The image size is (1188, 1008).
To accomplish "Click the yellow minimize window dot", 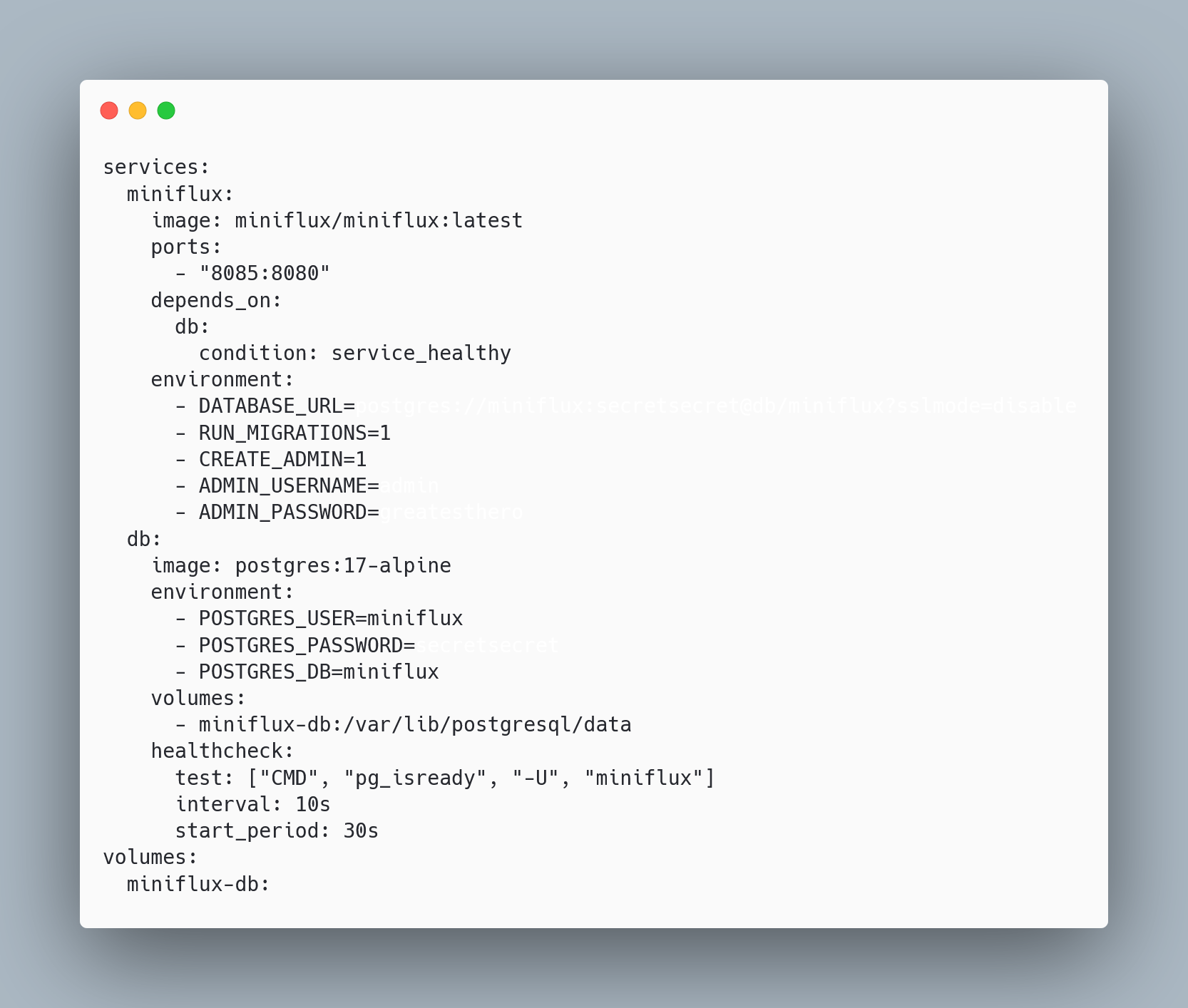I will point(138,110).
